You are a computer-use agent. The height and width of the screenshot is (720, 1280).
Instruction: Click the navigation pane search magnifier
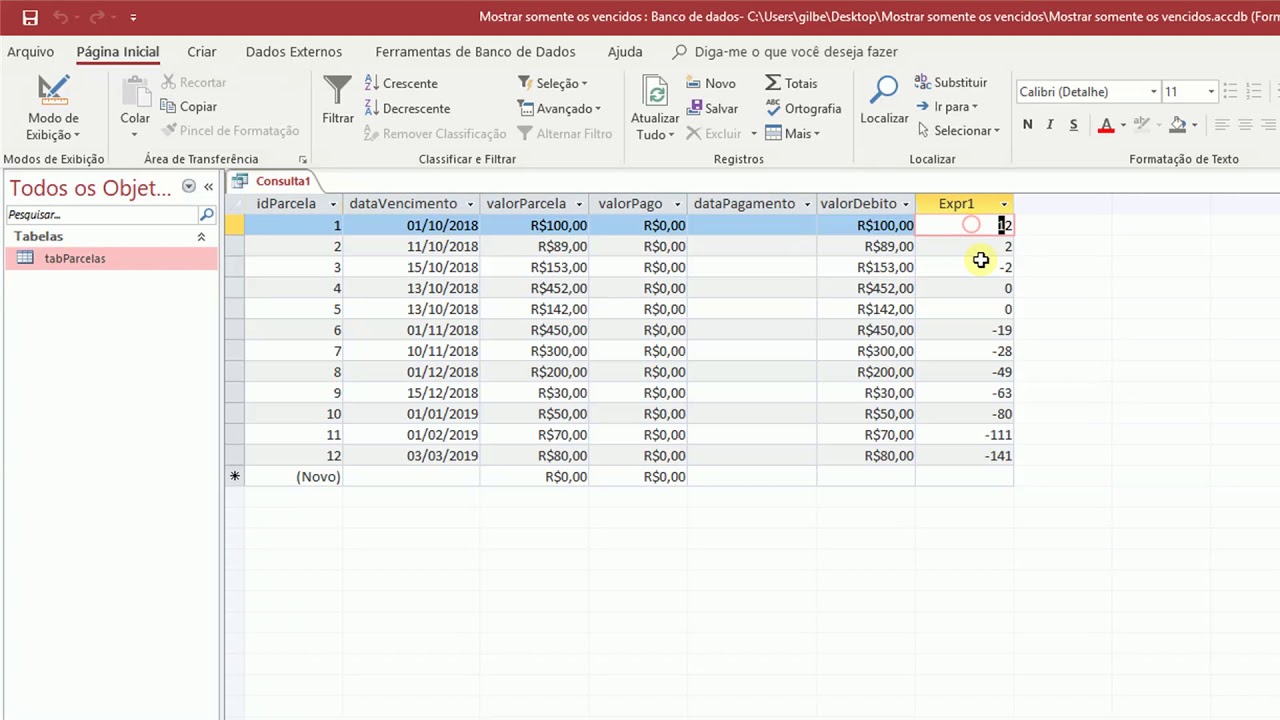[206, 214]
